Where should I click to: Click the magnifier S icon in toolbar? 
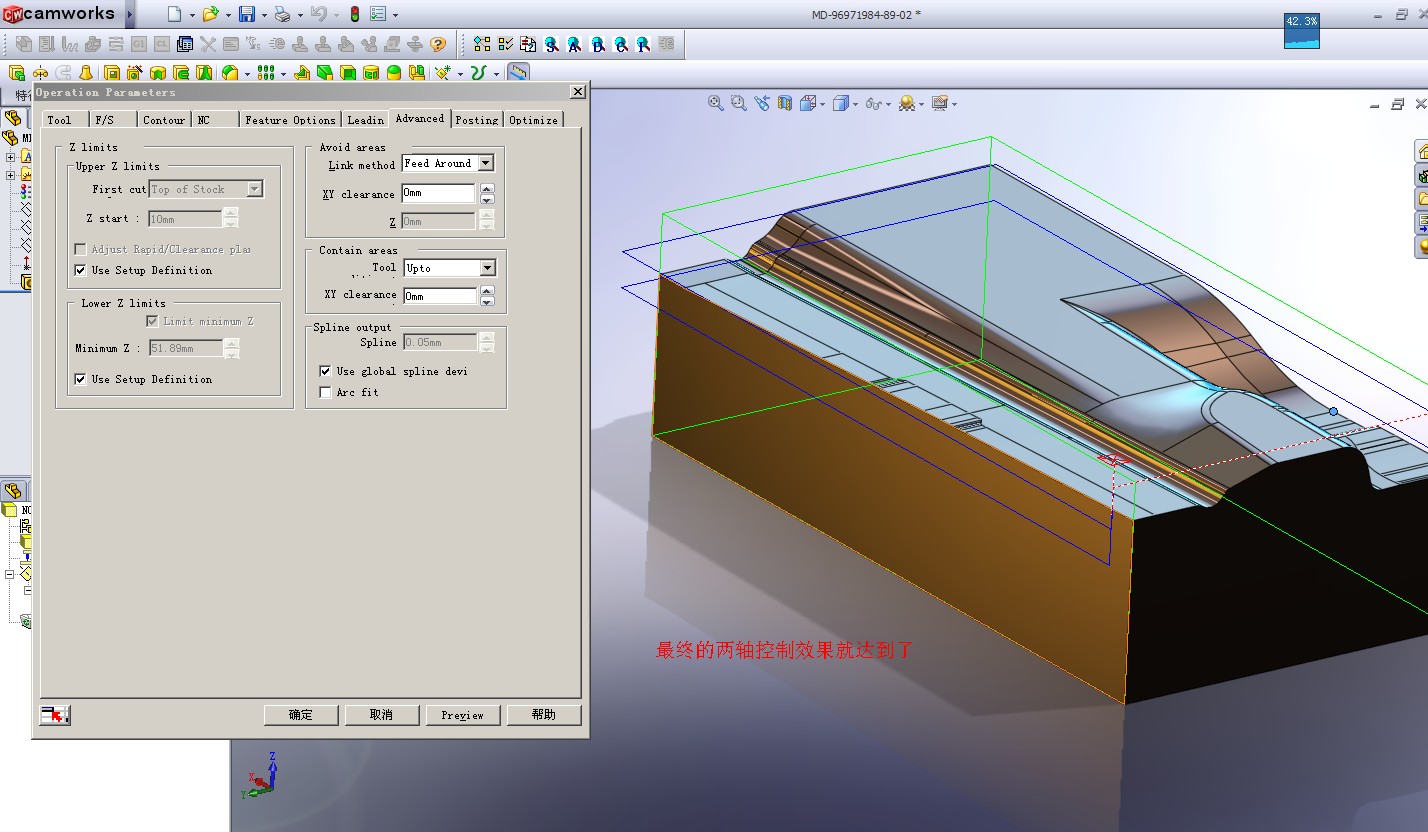pos(552,44)
